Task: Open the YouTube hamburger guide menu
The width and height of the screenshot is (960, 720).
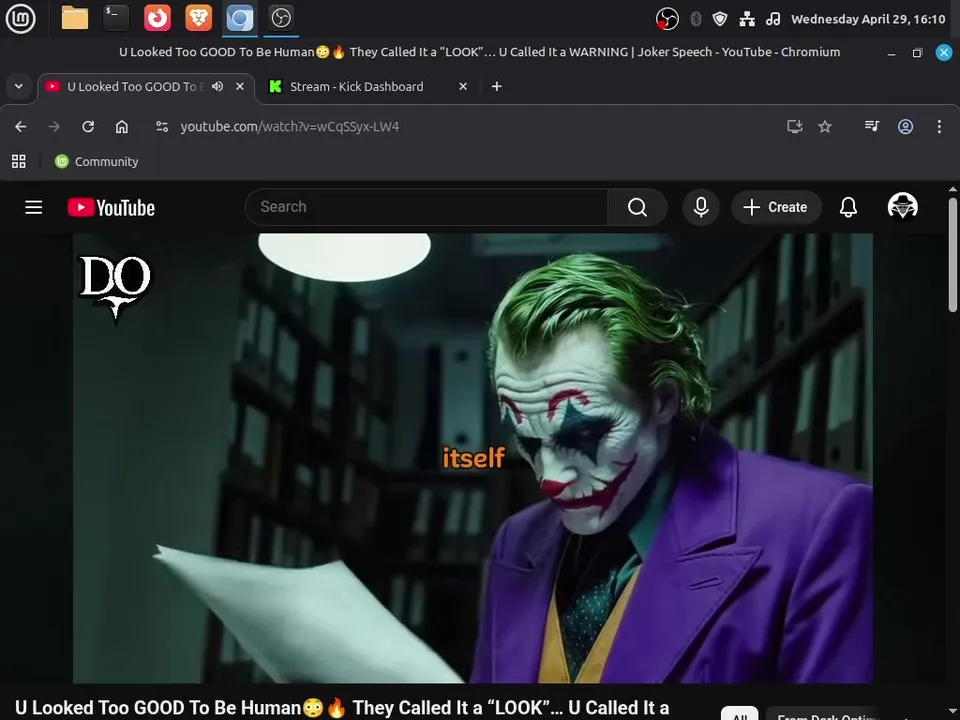Action: [x=34, y=207]
